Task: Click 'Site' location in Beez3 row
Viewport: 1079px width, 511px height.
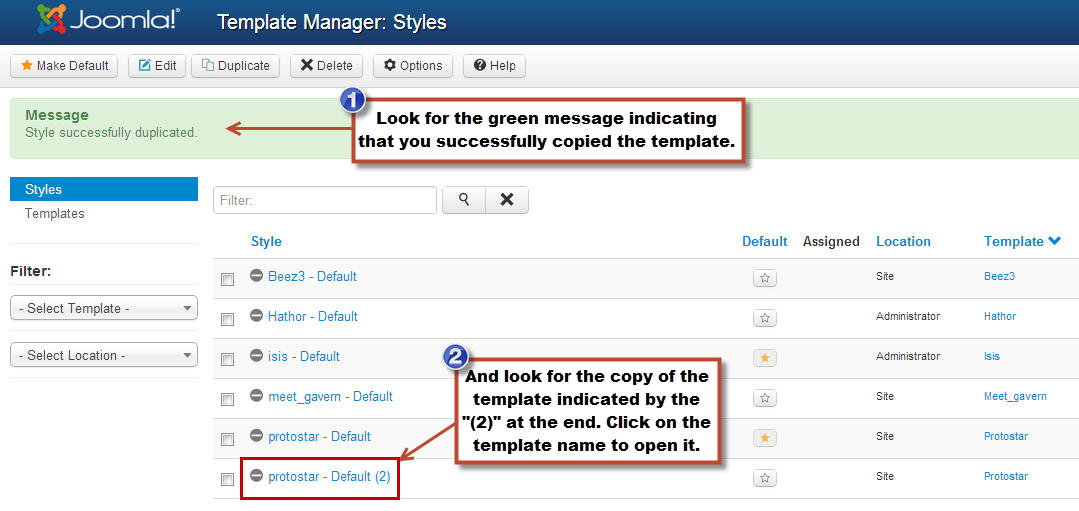Action: pos(885,276)
